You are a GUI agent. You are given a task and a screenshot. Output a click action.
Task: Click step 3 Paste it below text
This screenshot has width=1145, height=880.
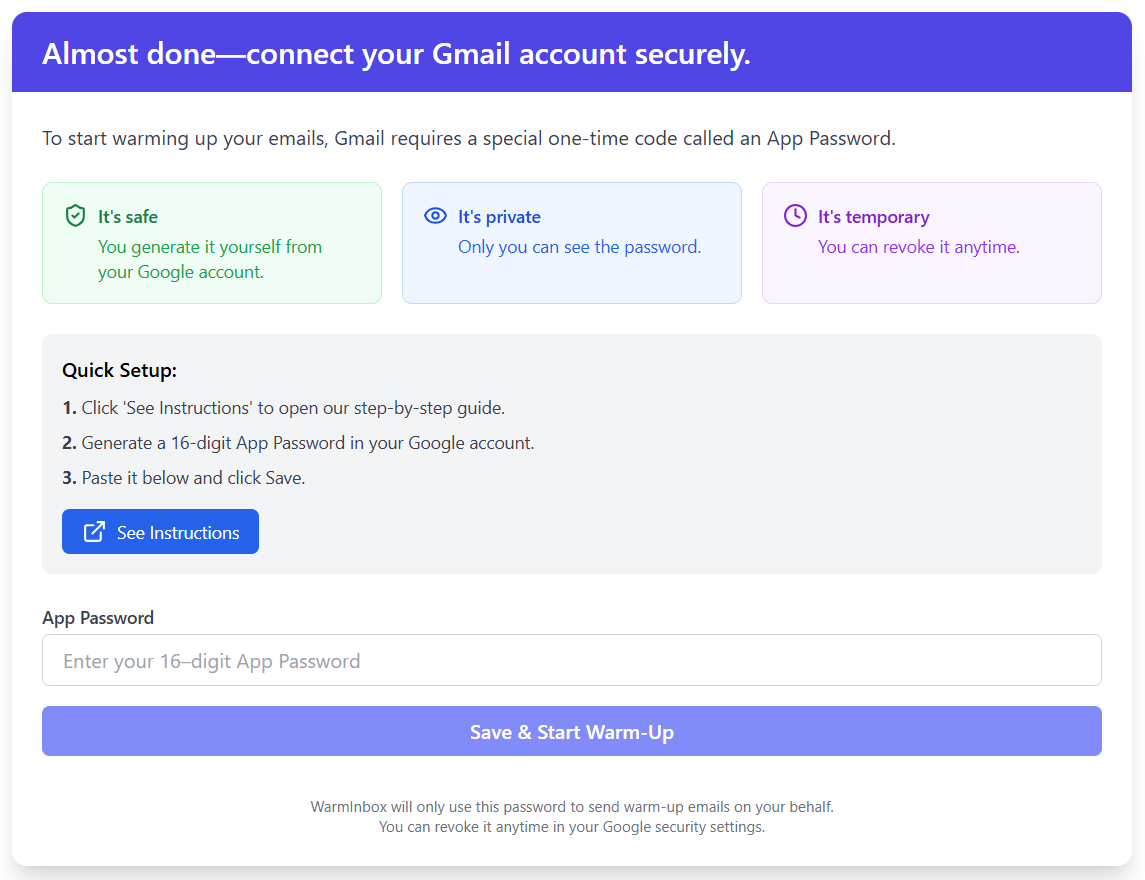pyautogui.click(x=184, y=478)
